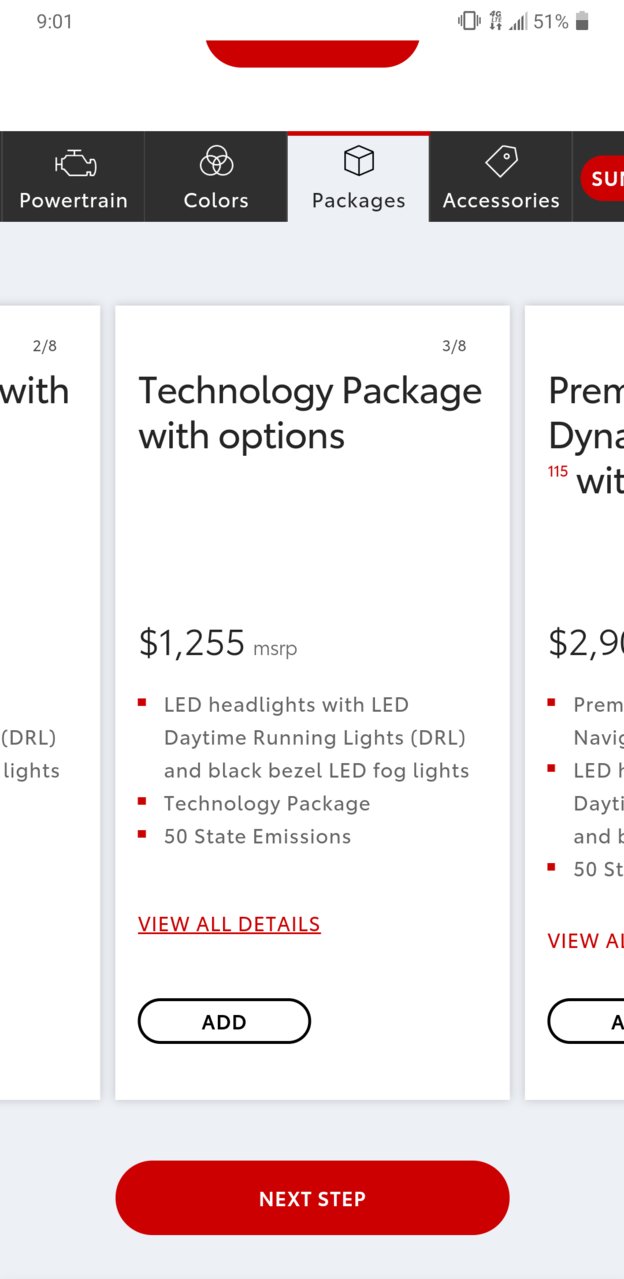Tap the Colors overlapping circles icon
Screen dimensions: 624x1279
tap(216, 161)
